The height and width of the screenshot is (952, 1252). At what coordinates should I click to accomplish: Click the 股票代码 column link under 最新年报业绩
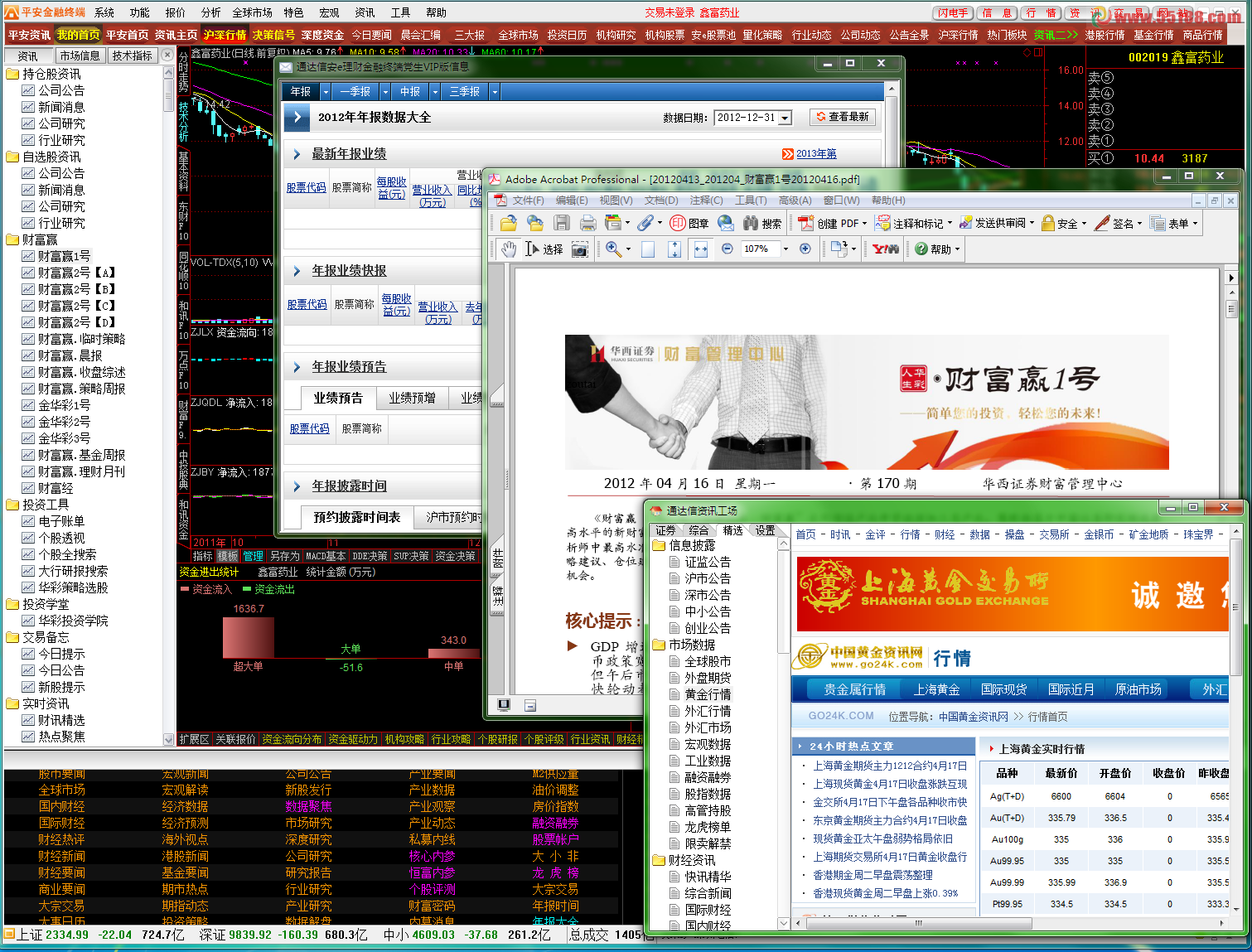click(307, 188)
